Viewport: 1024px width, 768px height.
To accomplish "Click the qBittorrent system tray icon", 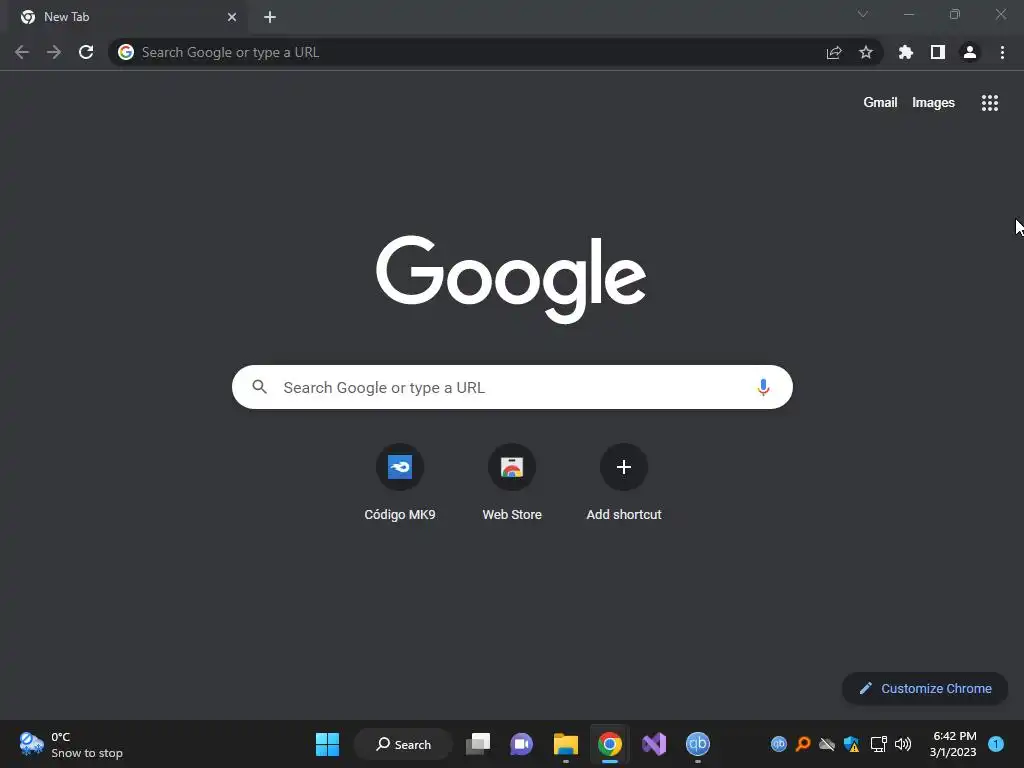I will tap(778, 744).
